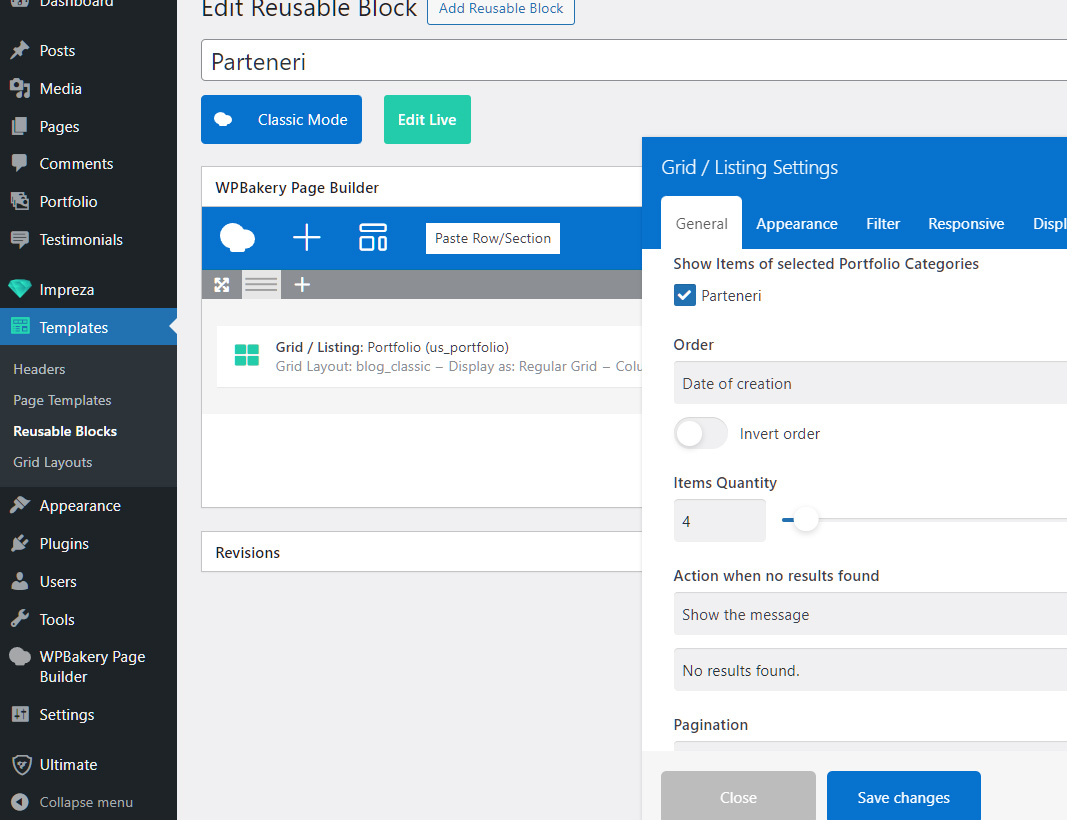Switch to the General tab
The width and height of the screenshot is (1067, 820).
click(x=702, y=224)
